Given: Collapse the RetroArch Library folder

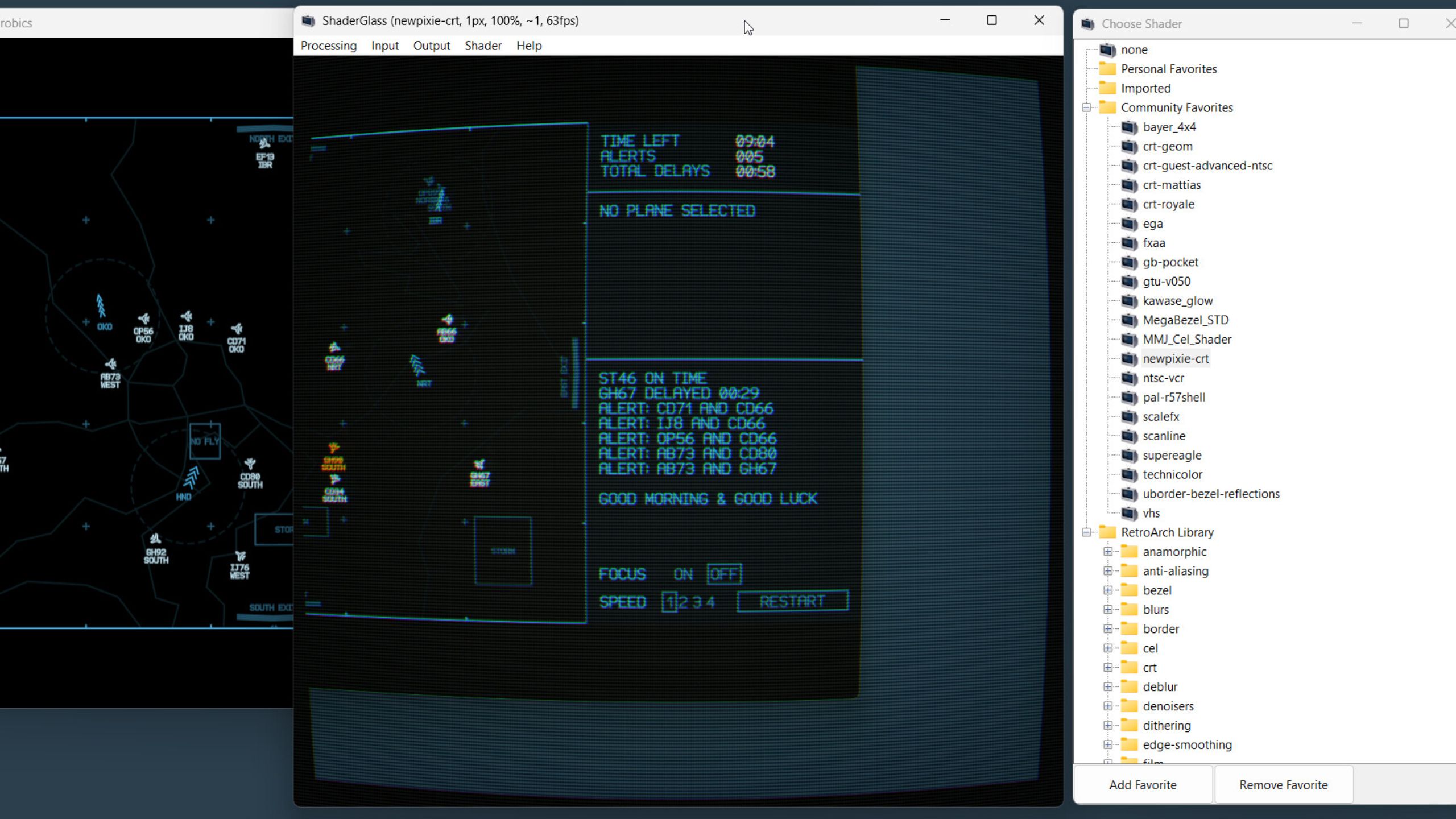Looking at the screenshot, I should [1086, 532].
